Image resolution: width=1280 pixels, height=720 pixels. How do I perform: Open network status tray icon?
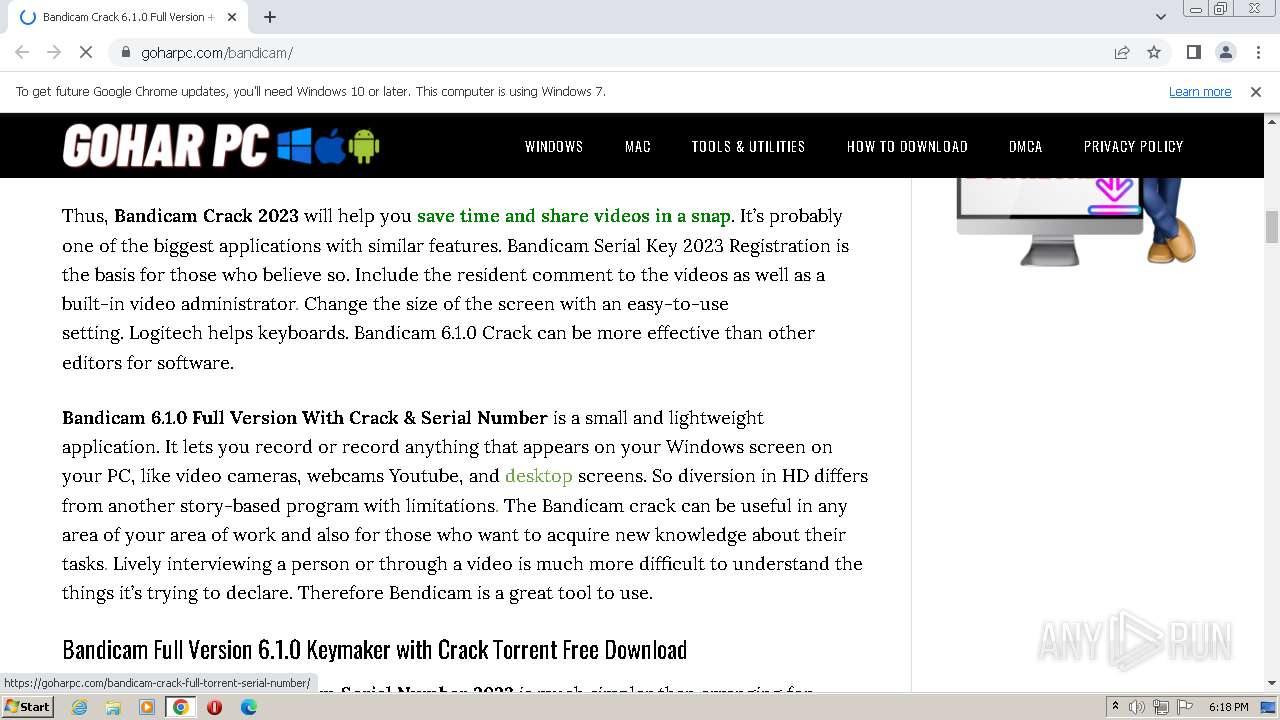click(1160, 707)
